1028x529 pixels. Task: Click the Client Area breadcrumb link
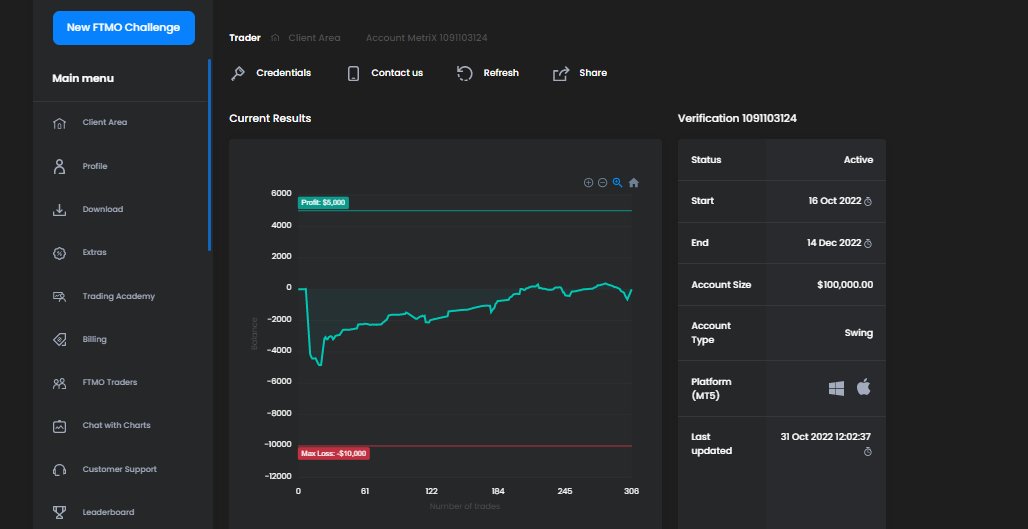(314, 38)
